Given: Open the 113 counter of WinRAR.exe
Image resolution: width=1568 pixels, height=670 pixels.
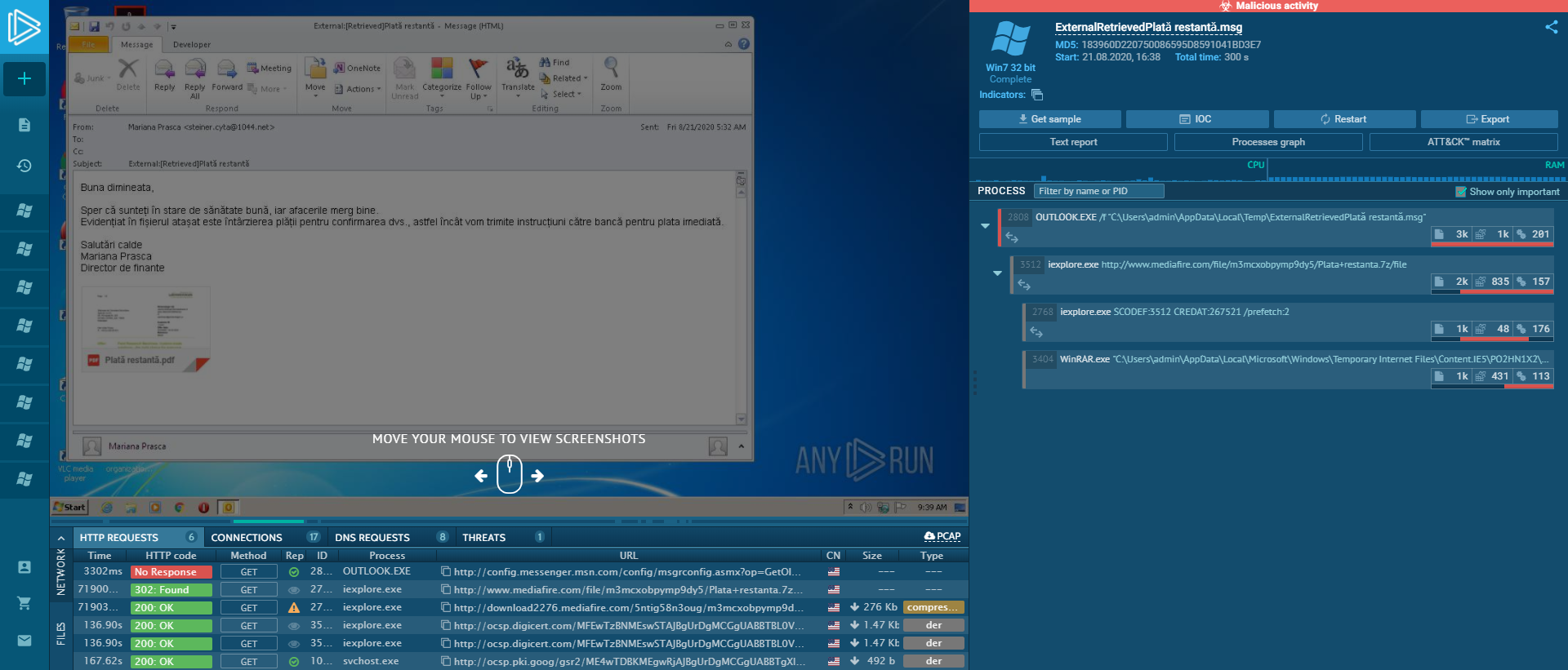Looking at the screenshot, I should (1534, 376).
